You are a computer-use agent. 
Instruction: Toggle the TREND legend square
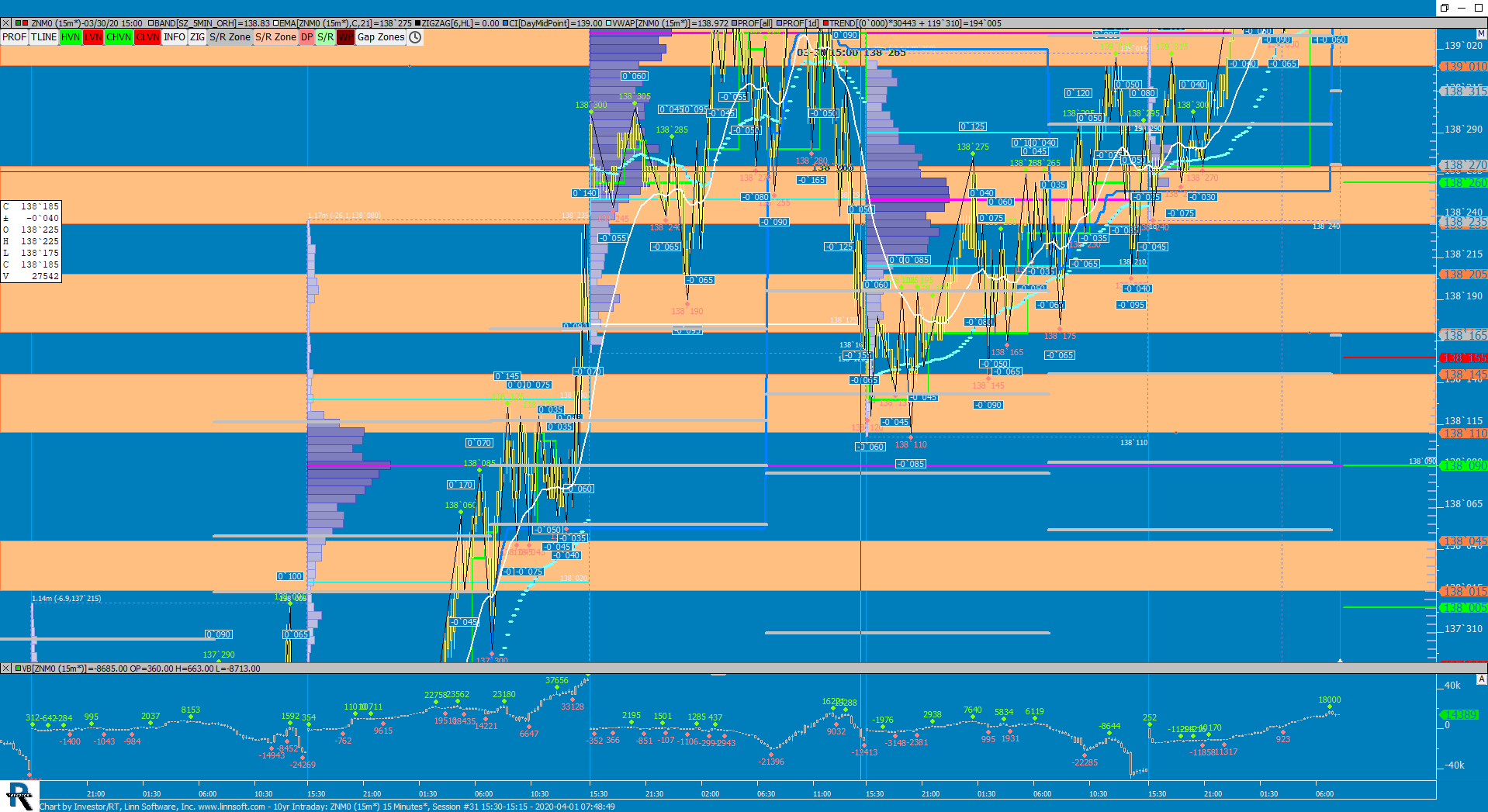tap(825, 23)
